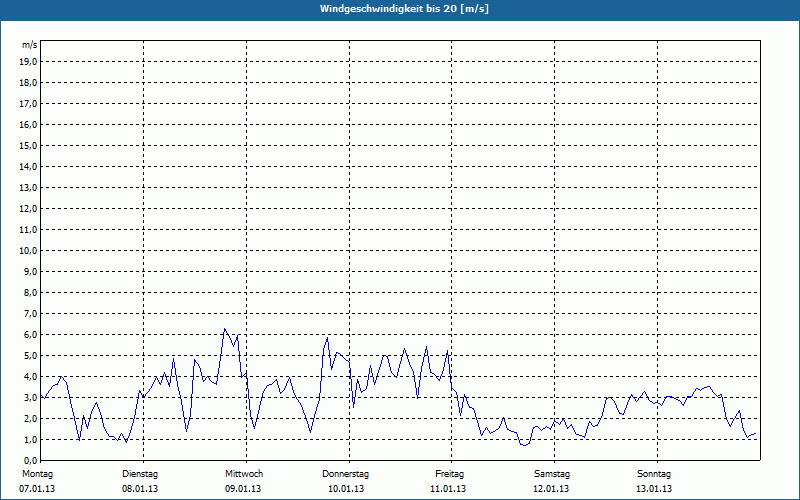The image size is (800, 500).
Task: Click the 18,0 y-axis label
Action: tap(29, 83)
